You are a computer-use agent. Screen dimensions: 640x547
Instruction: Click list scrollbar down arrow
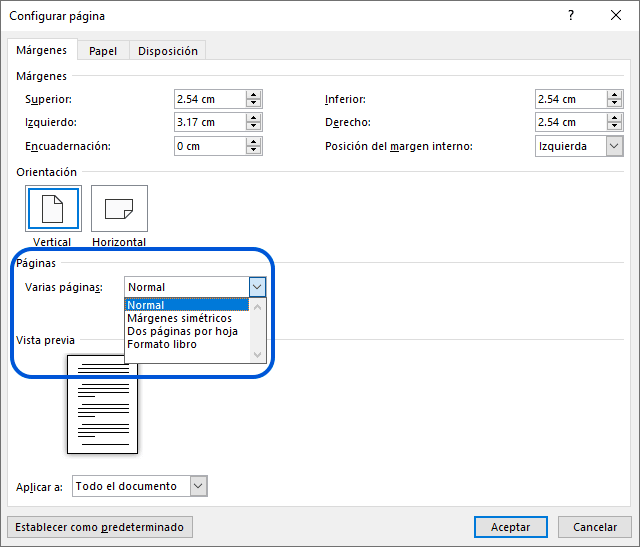tap(258, 354)
